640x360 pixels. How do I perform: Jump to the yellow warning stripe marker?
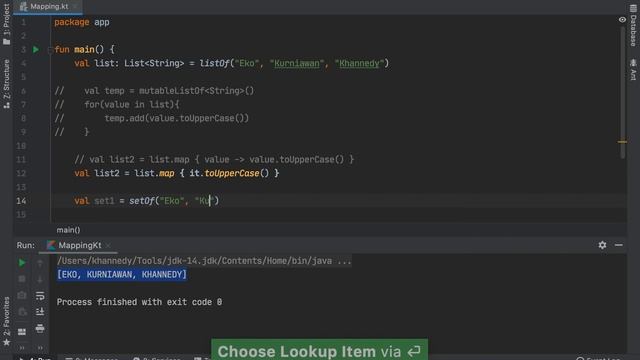622,142
